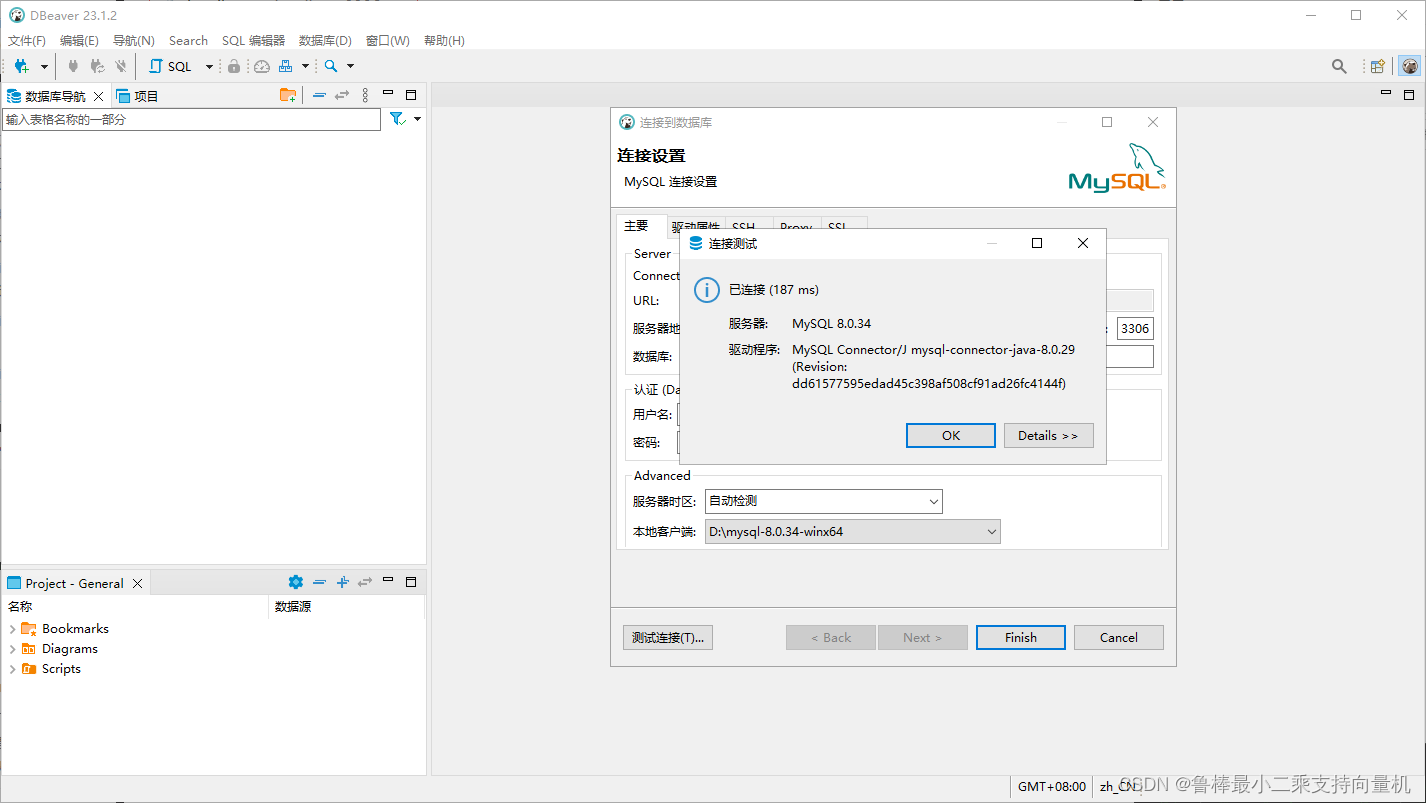The height and width of the screenshot is (803, 1426).
Task: Open the 编辑(E) menu
Action: click(79, 41)
